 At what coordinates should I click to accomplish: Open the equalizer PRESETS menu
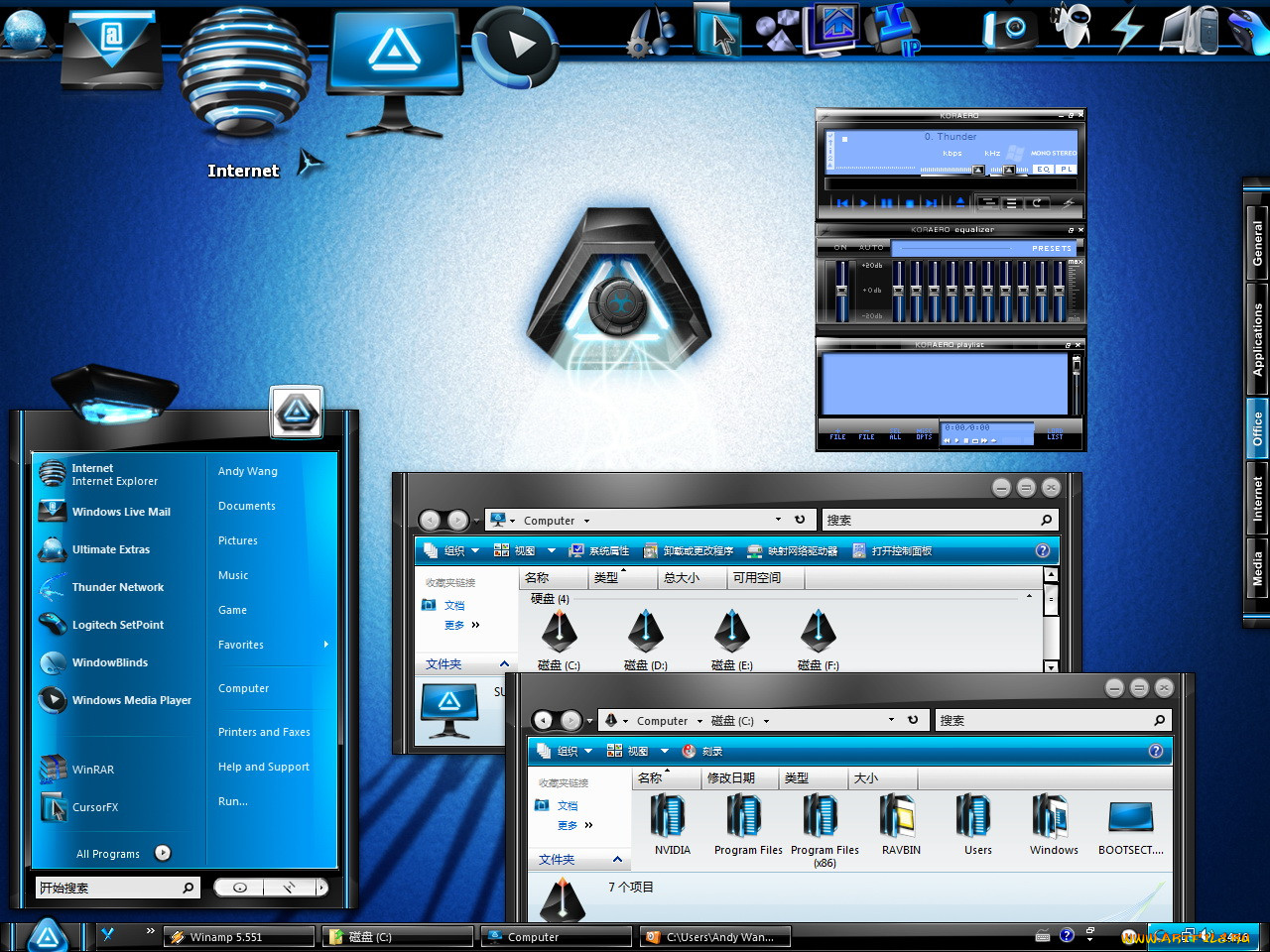pos(1051,249)
